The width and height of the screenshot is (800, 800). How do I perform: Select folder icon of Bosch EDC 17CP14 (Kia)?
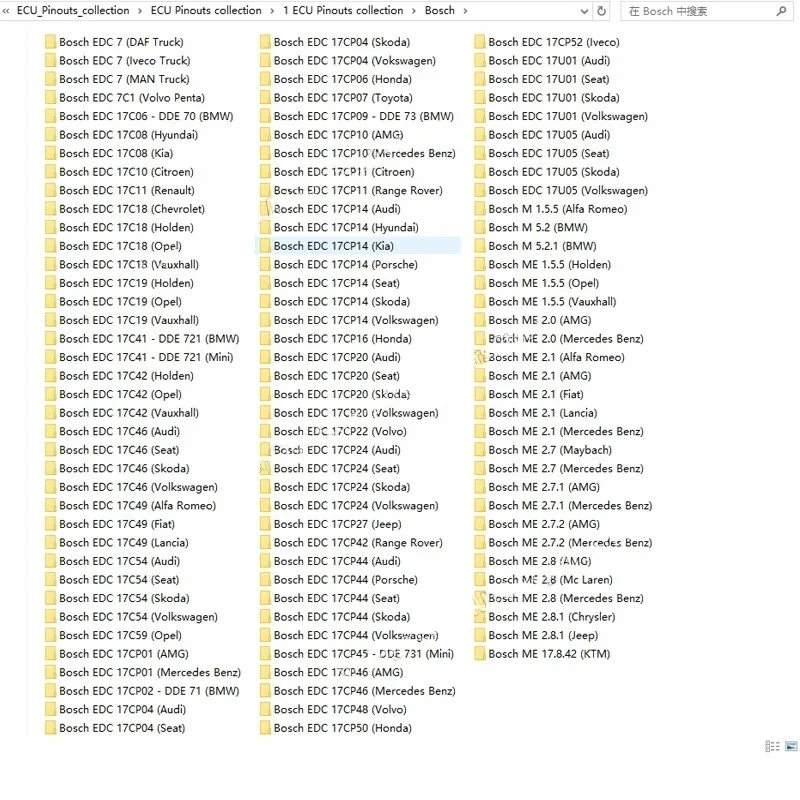tap(265, 246)
